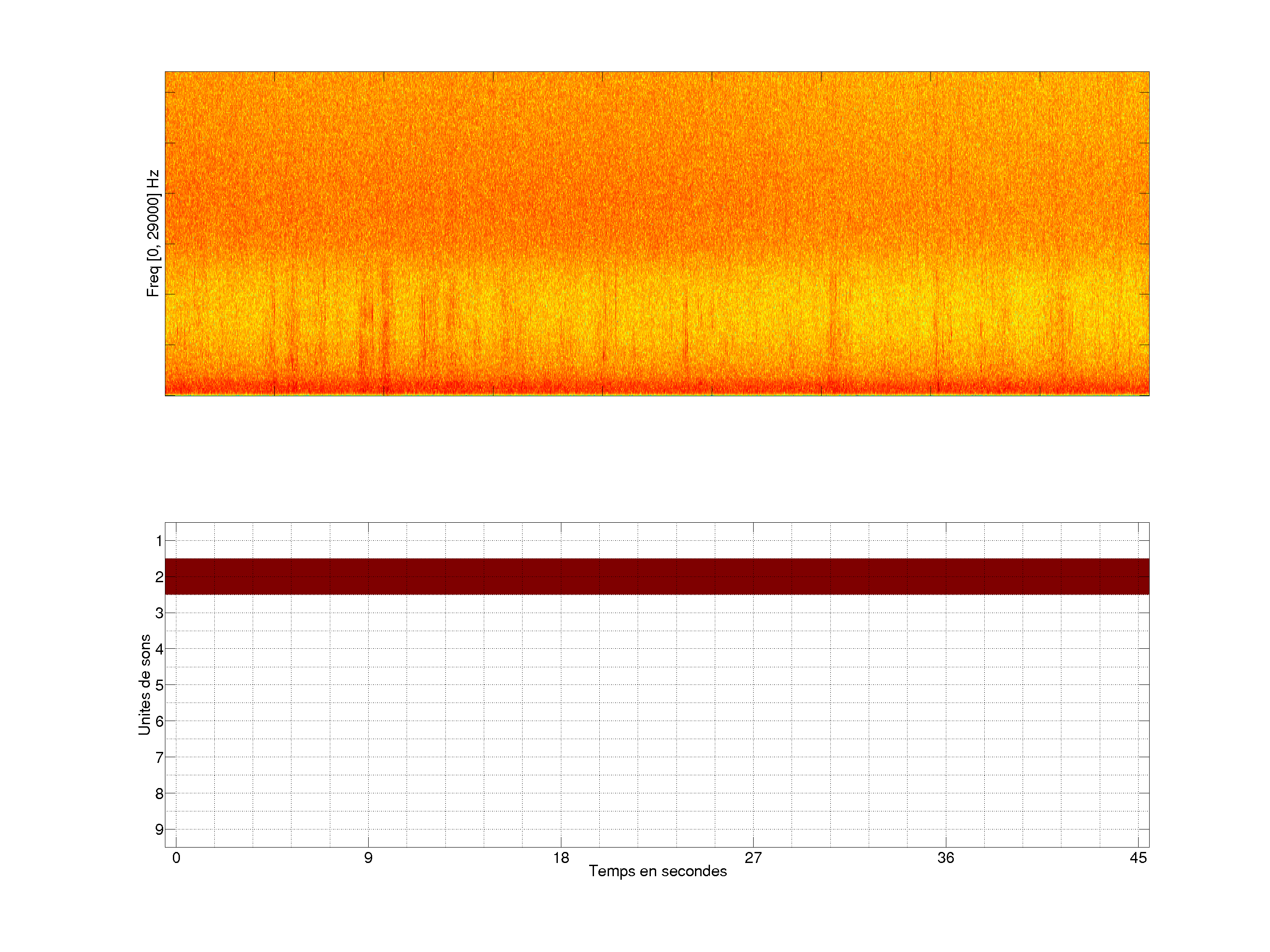
Task: Click x-axis tick label 0
Action: coord(176,858)
